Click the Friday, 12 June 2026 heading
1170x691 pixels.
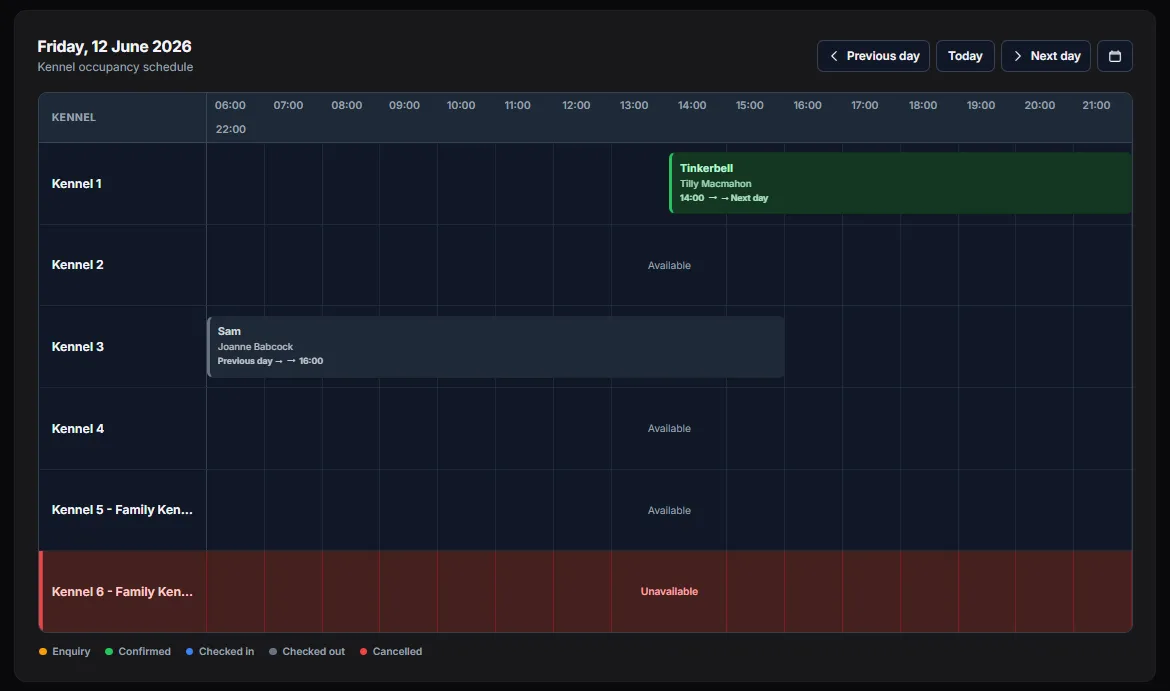click(x=114, y=46)
